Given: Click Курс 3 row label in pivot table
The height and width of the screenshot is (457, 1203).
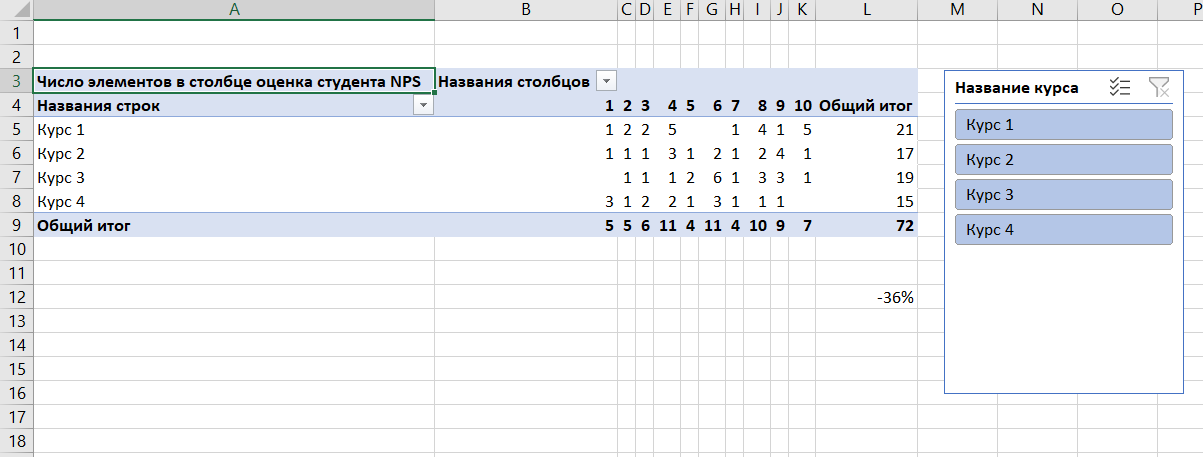Looking at the screenshot, I should 234,177.
